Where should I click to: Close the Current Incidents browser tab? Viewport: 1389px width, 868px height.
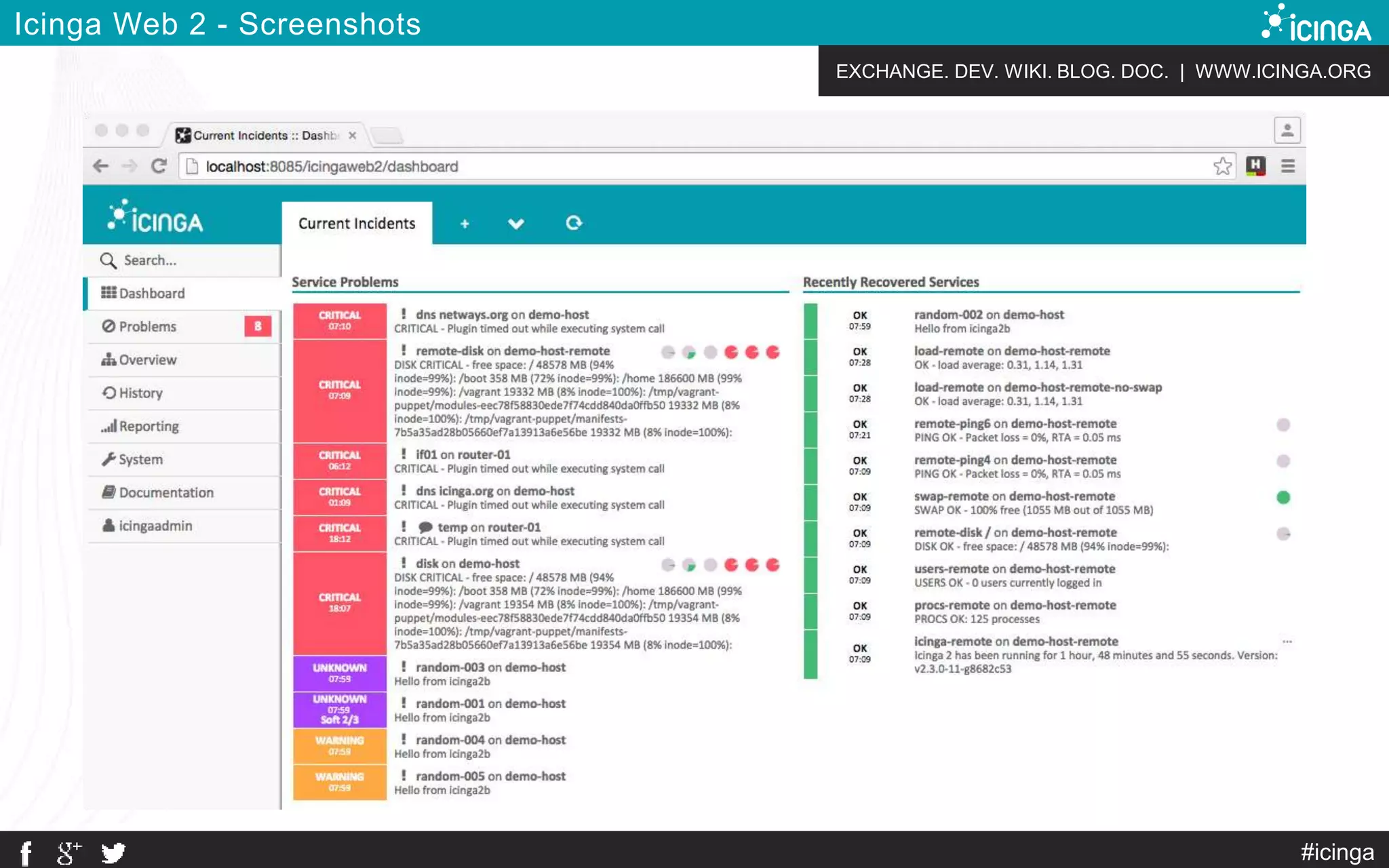(352, 136)
